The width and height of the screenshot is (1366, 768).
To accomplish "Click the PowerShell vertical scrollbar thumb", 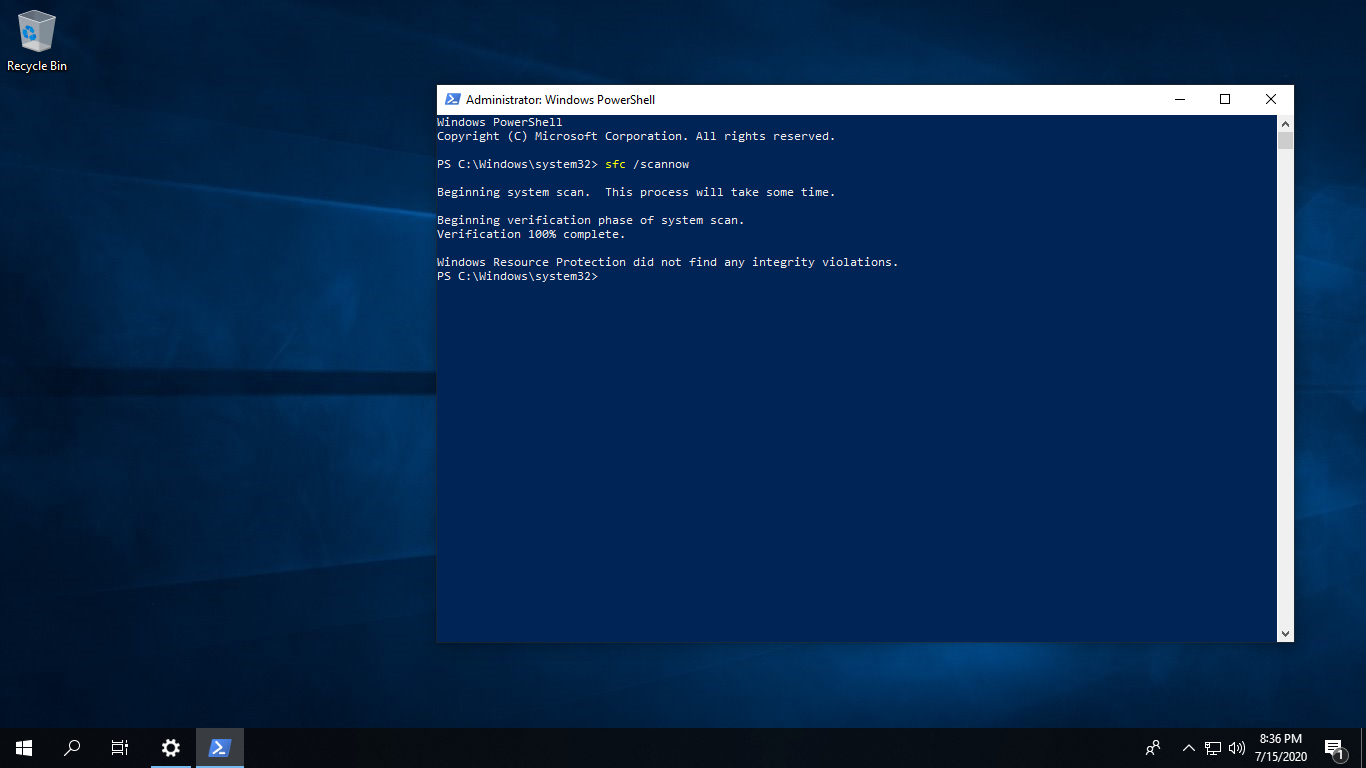I will 1285,140.
